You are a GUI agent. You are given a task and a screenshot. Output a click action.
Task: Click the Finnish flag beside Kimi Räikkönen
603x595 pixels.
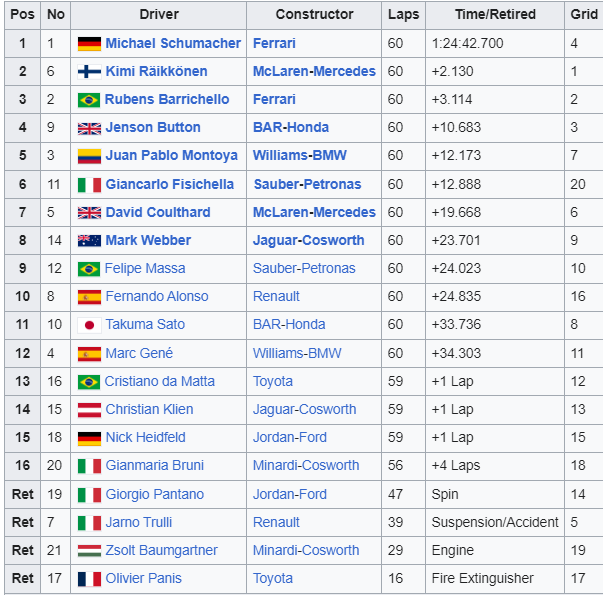pyautogui.click(x=89, y=72)
